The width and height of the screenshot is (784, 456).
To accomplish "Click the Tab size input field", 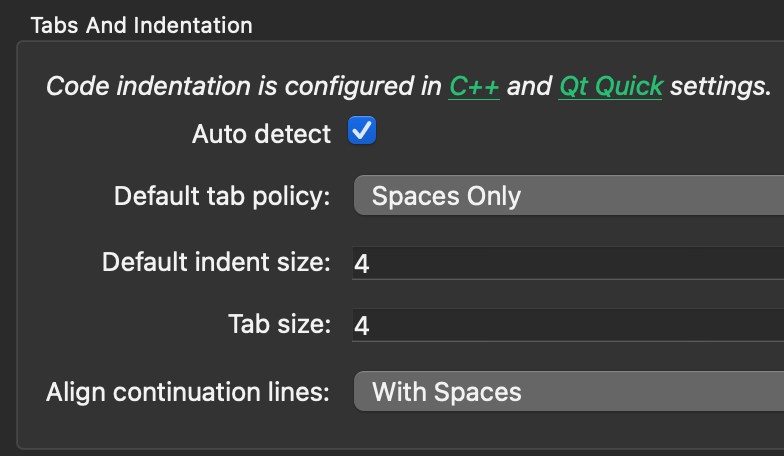I will tap(568, 325).
